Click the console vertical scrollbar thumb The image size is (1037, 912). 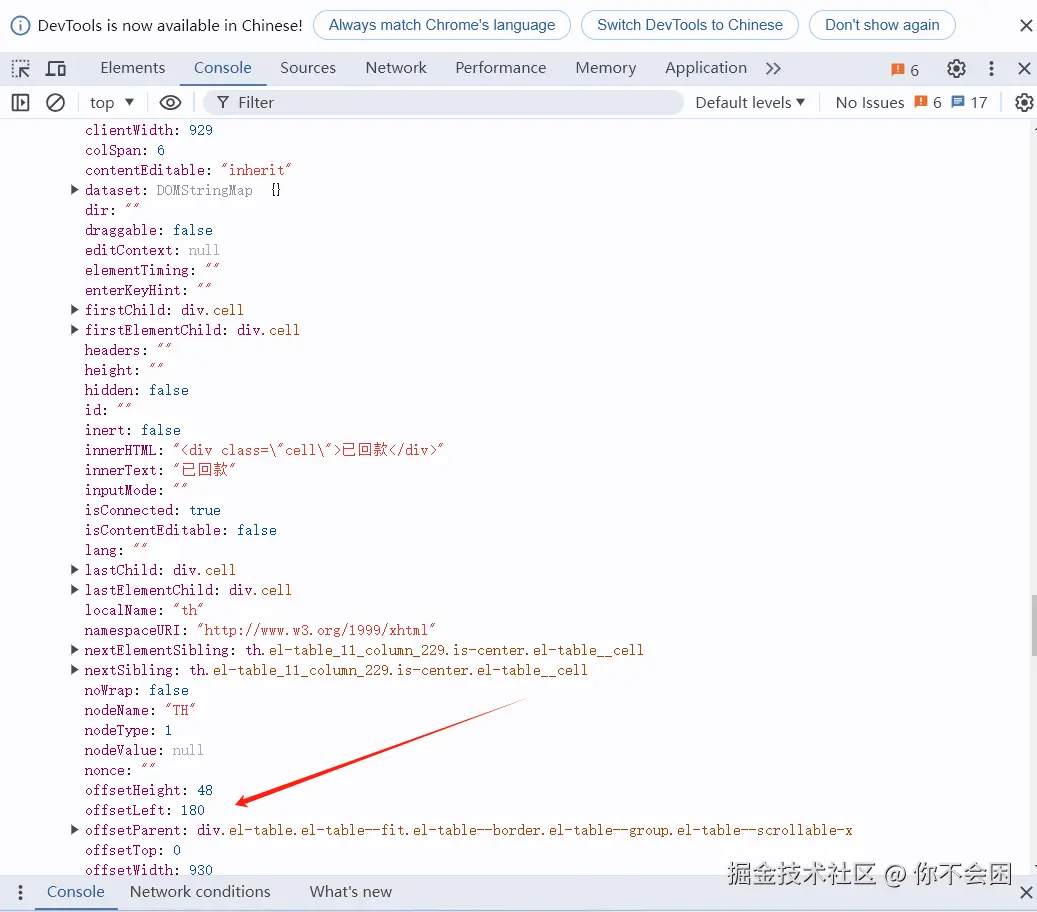click(1033, 625)
